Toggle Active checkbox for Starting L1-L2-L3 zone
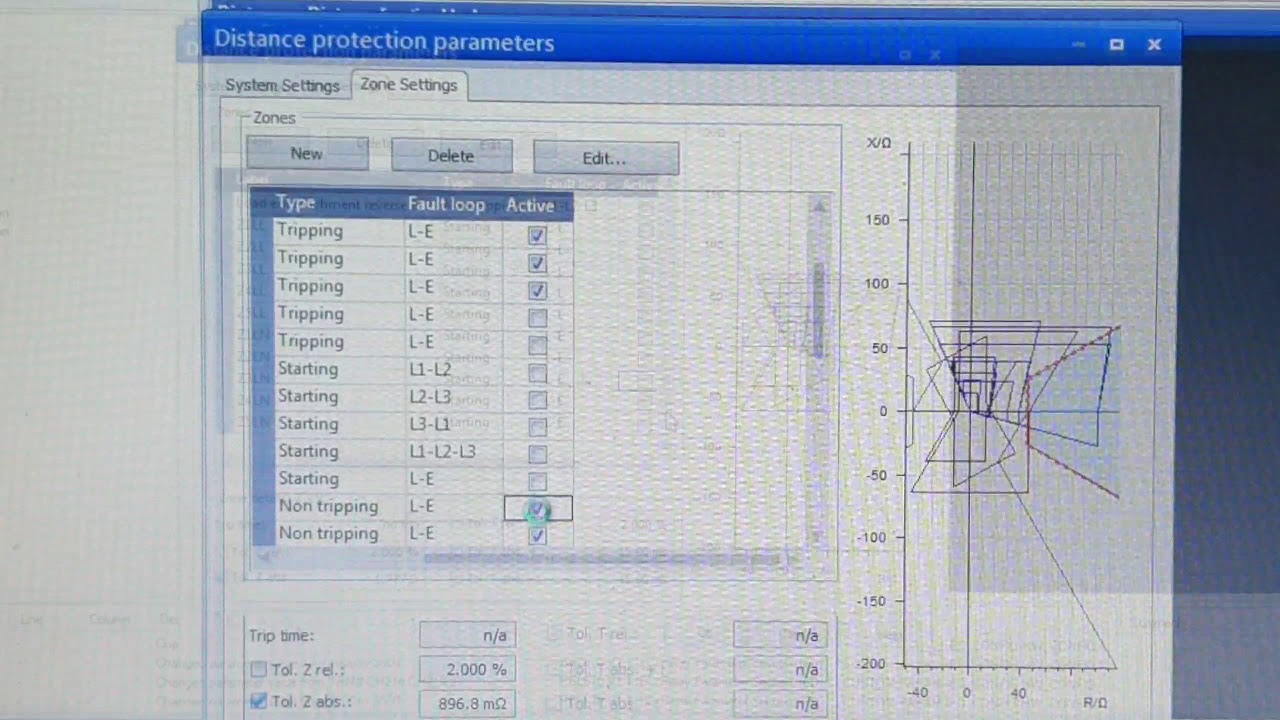Image resolution: width=1280 pixels, height=720 pixels. tap(538, 455)
